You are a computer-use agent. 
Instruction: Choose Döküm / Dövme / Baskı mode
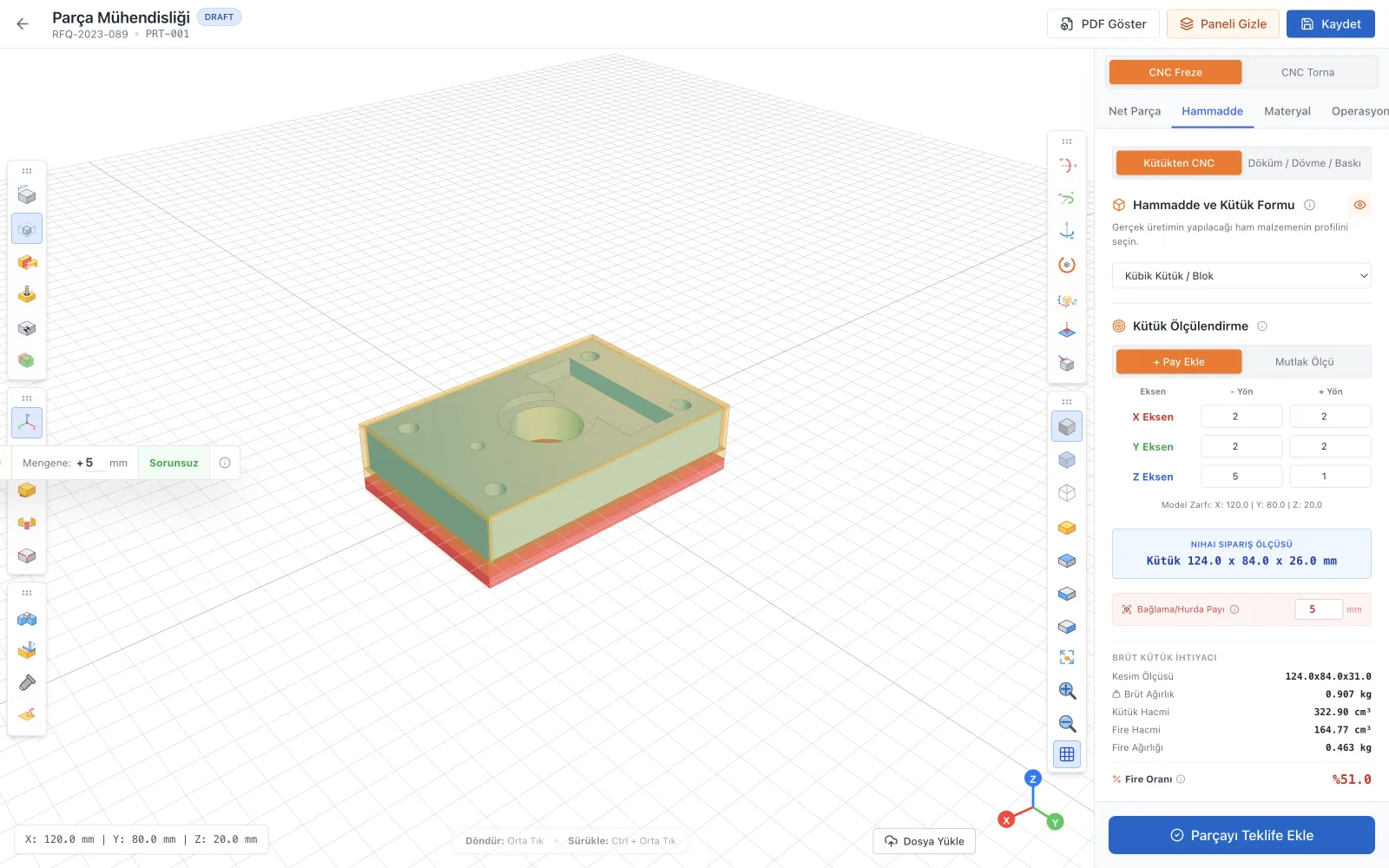pos(1304,163)
